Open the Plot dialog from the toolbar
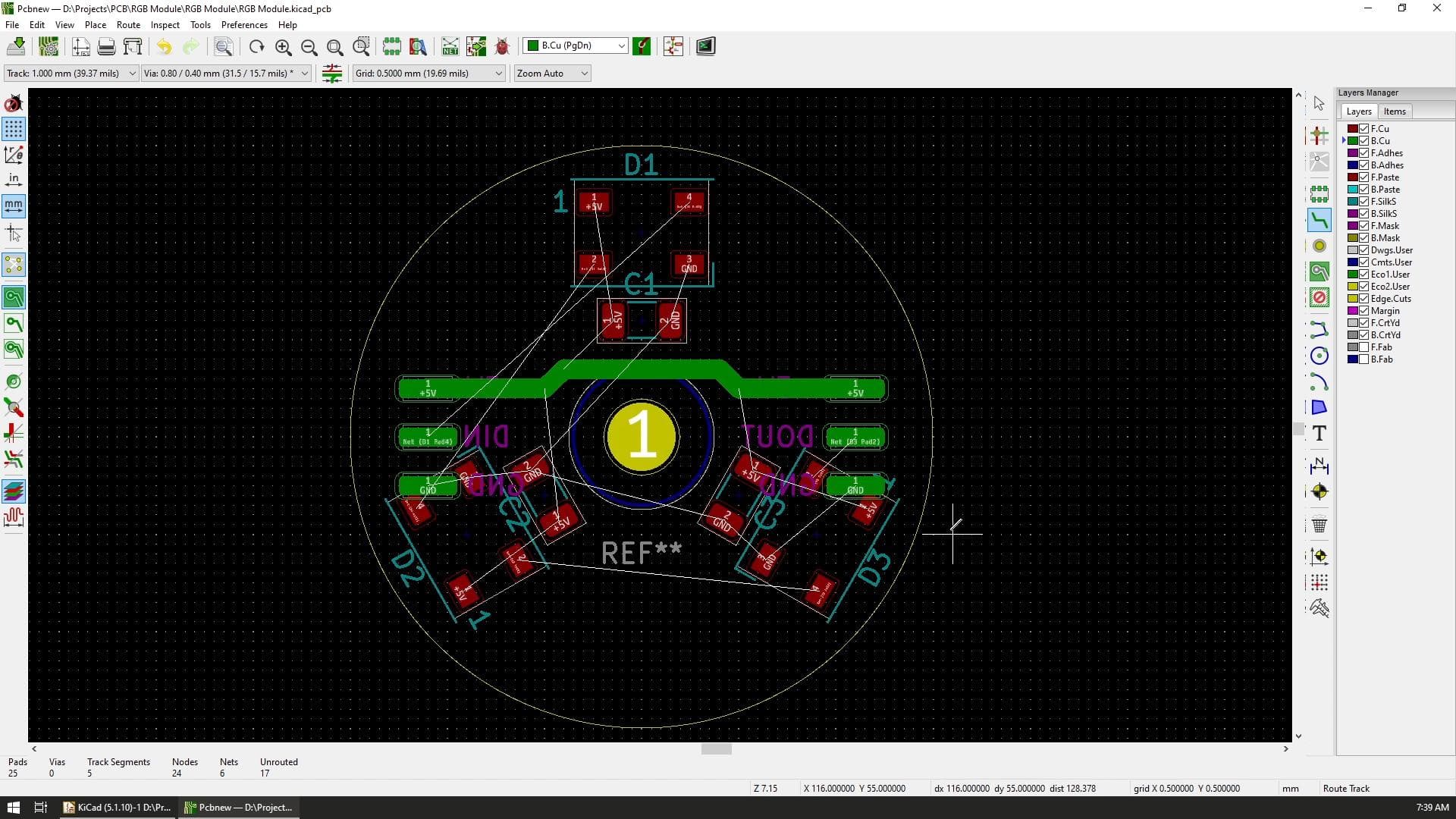The width and height of the screenshot is (1456, 819). [133, 46]
